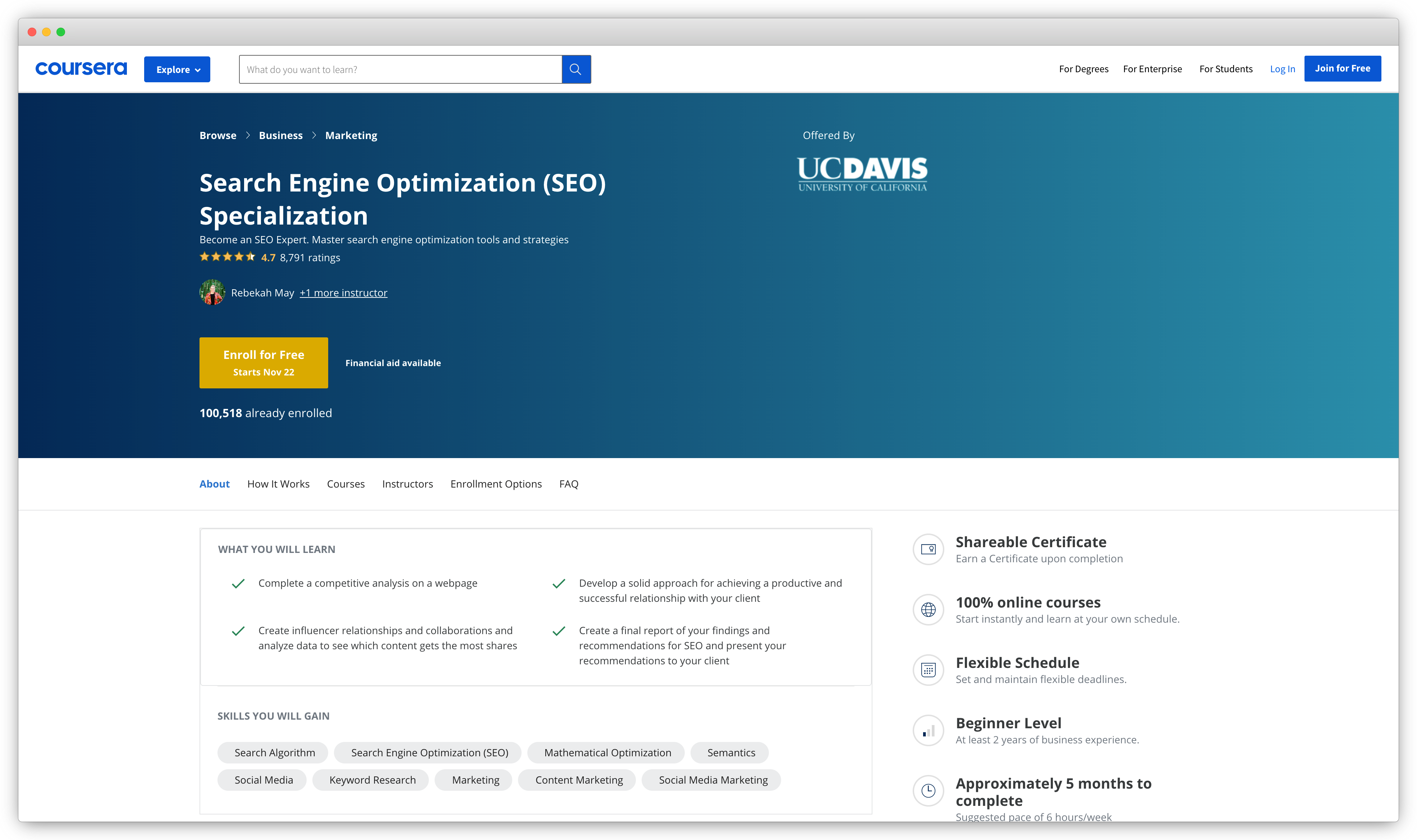The image size is (1417, 840).
Task: Go to Marketing in the breadcrumb
Action: [350, 135]
